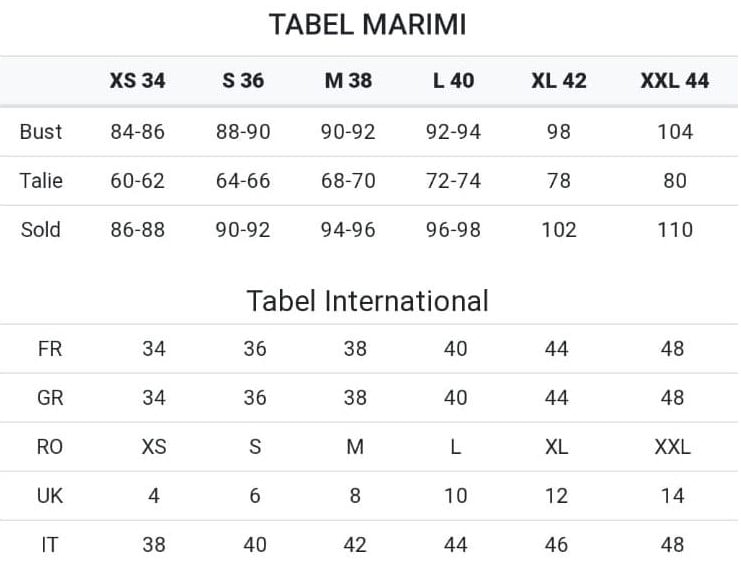Select the Talie value 72-74
The height and width of the screenshot is (576, 741).
(x=453, y=181)
